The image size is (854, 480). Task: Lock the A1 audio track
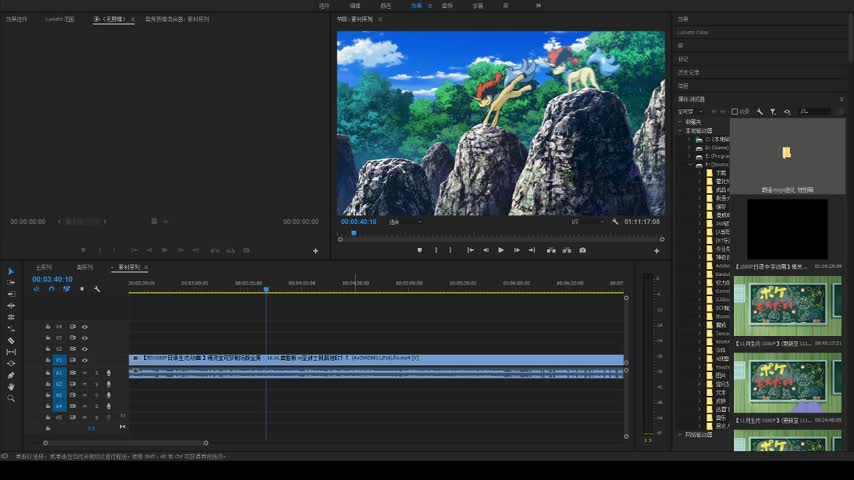pos(48,373)
